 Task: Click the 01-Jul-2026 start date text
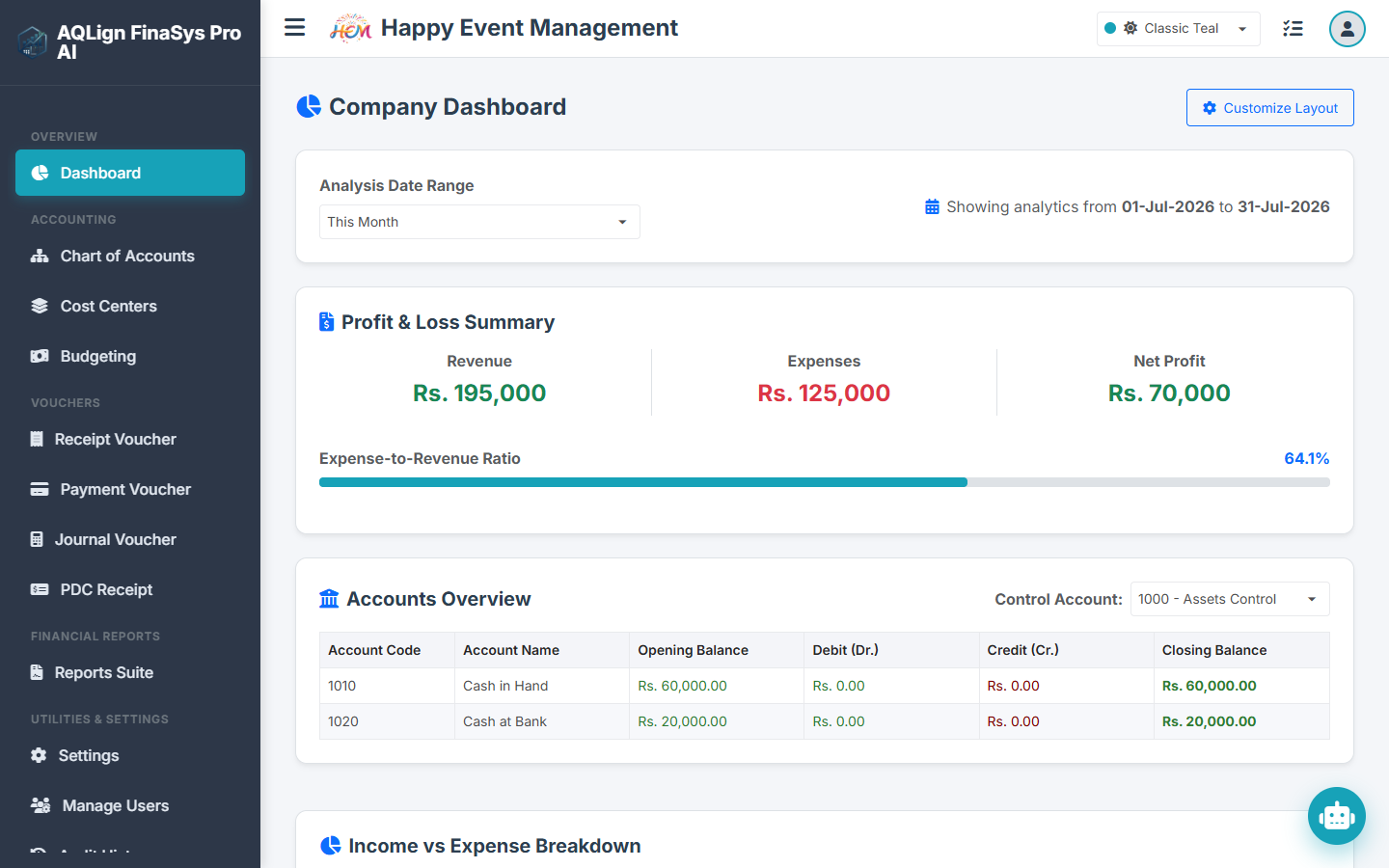1168,206
